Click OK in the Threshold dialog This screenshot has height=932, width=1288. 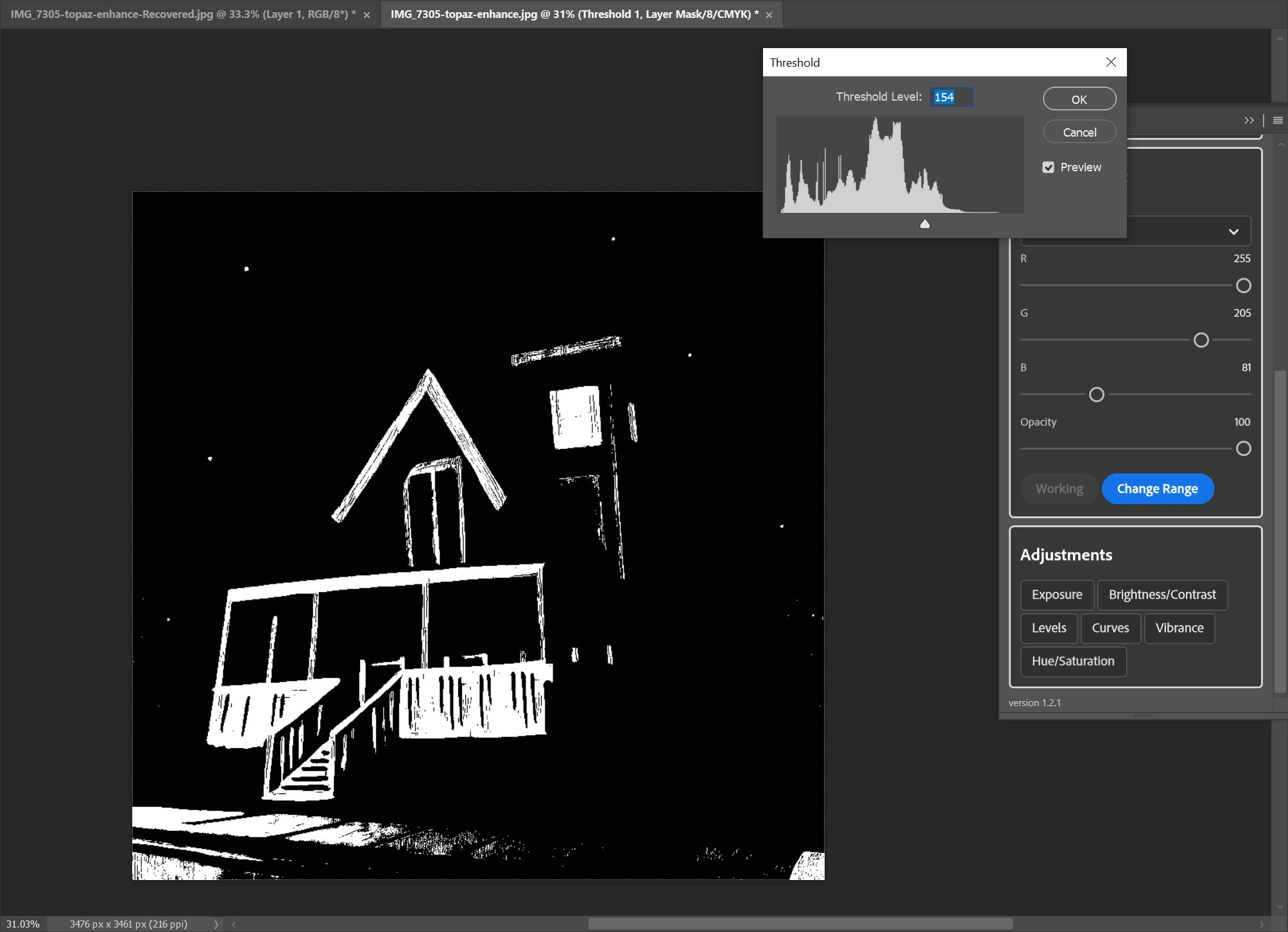[1079, 99]
